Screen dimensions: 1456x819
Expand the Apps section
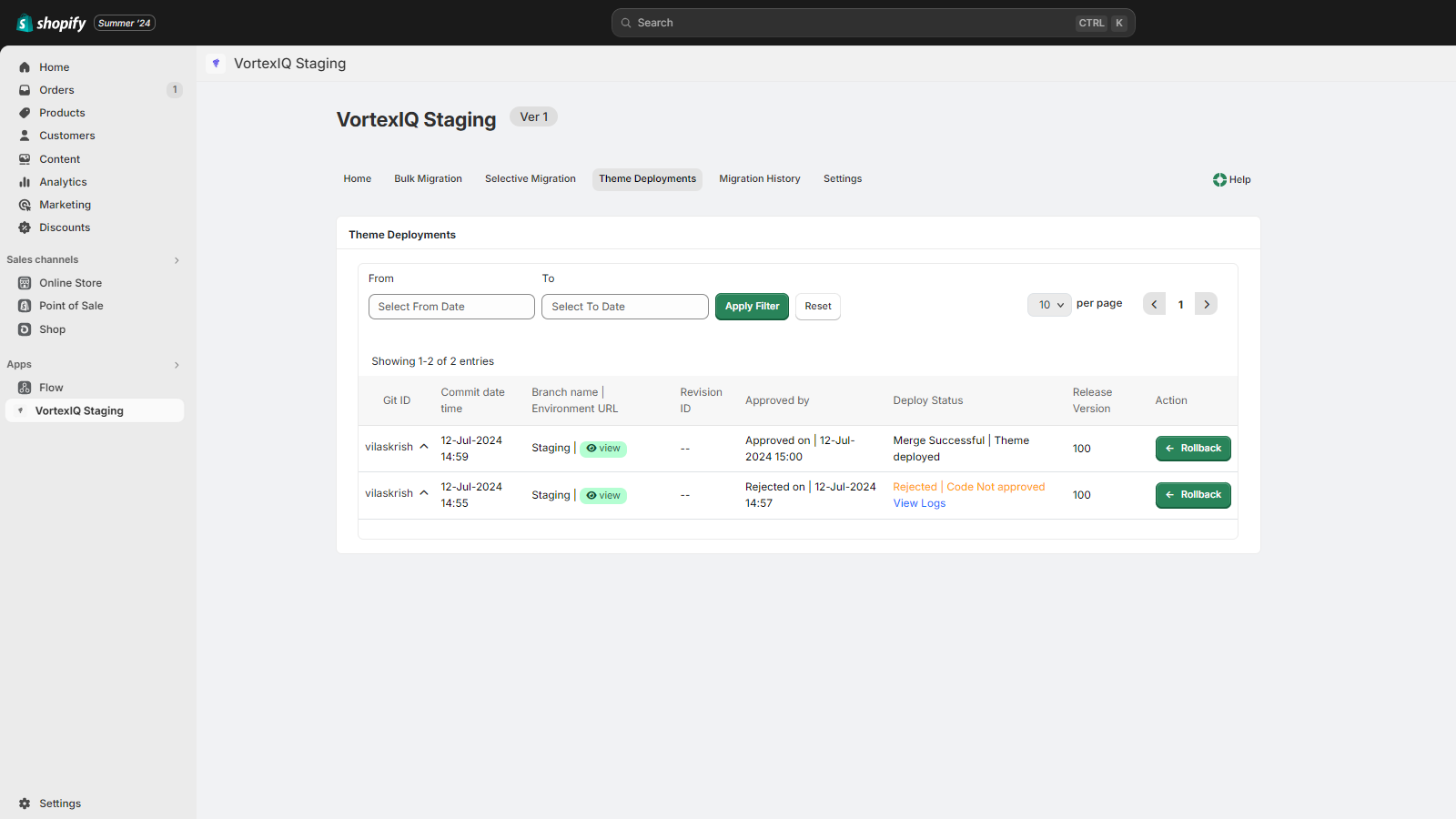pyautogui.click(x=176, y=364)
